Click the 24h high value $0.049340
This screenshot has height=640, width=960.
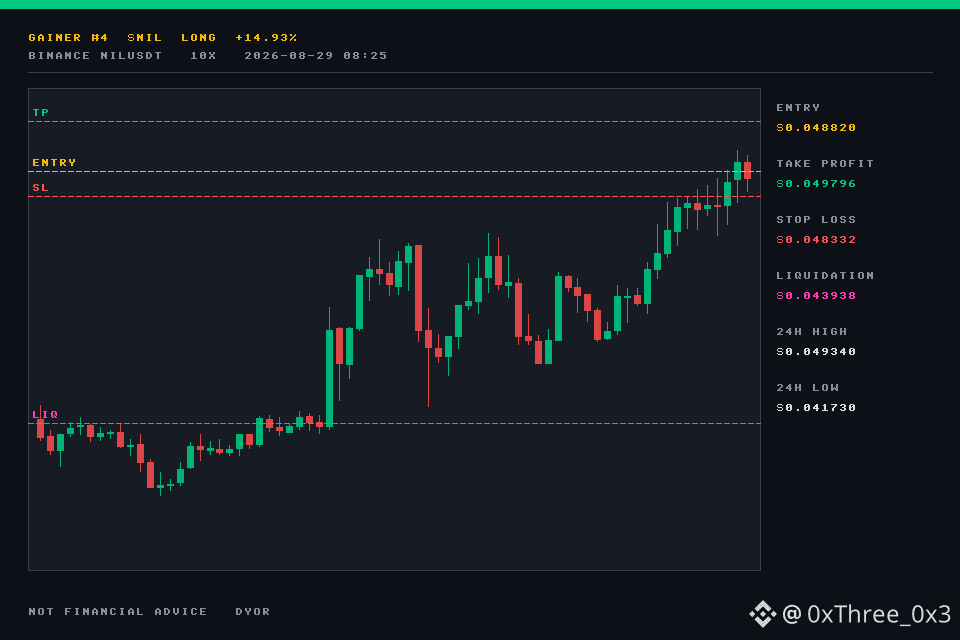click(x=816, y=352)
